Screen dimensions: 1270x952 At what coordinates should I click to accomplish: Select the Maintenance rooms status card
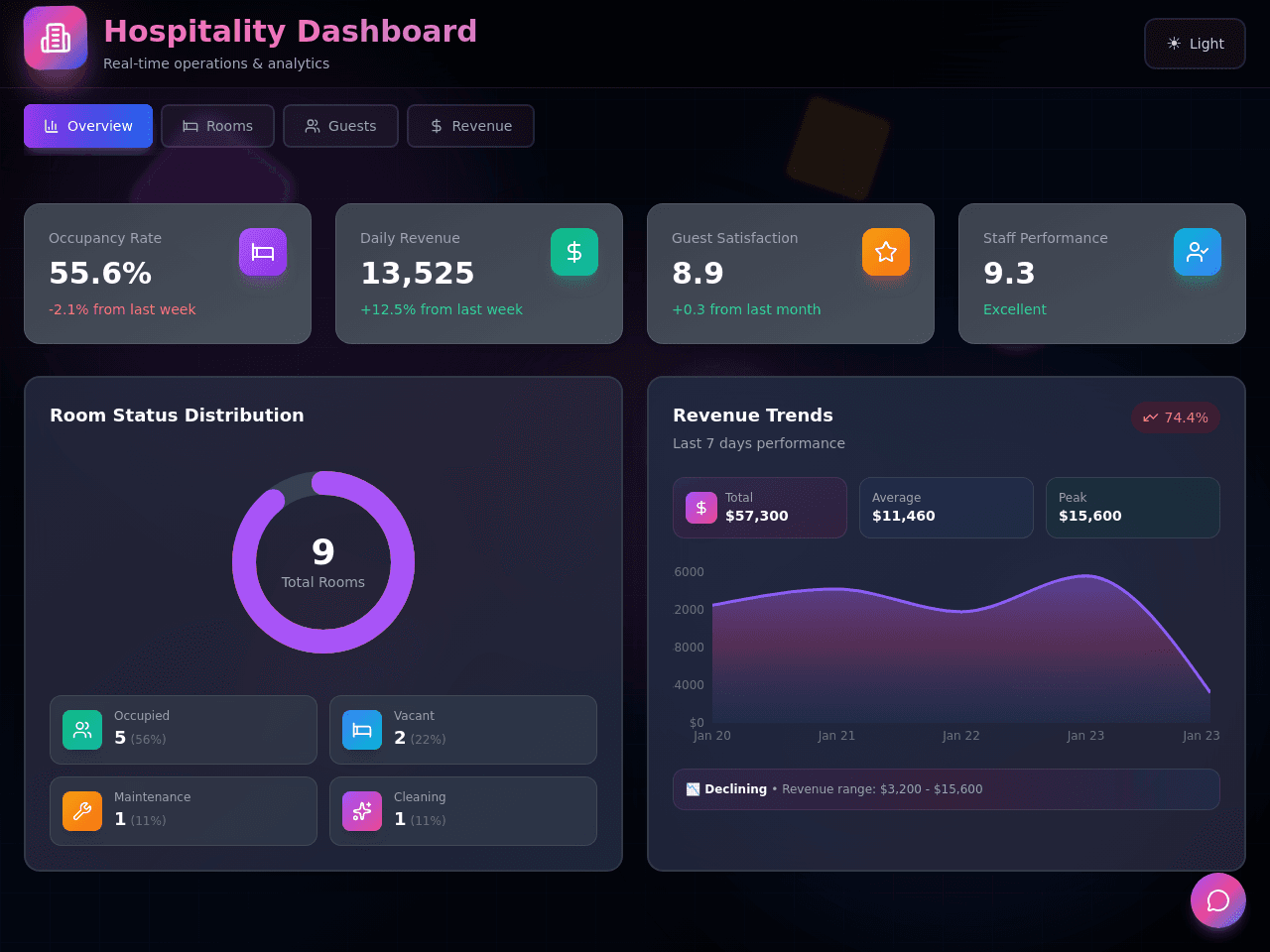(184, 811)
